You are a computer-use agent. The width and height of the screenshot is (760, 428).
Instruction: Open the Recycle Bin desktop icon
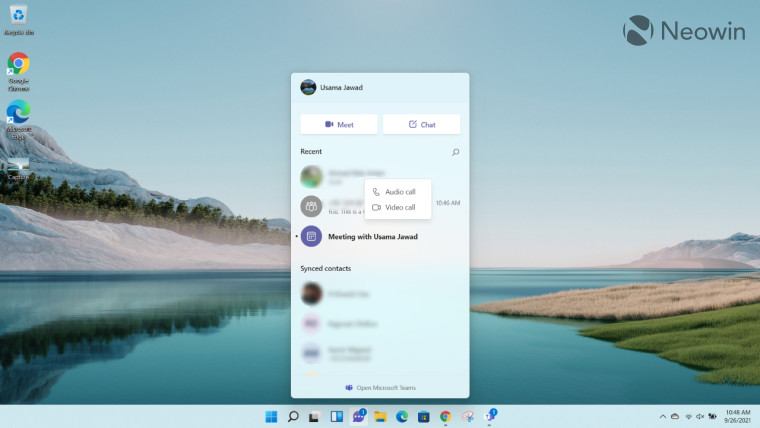18,20
